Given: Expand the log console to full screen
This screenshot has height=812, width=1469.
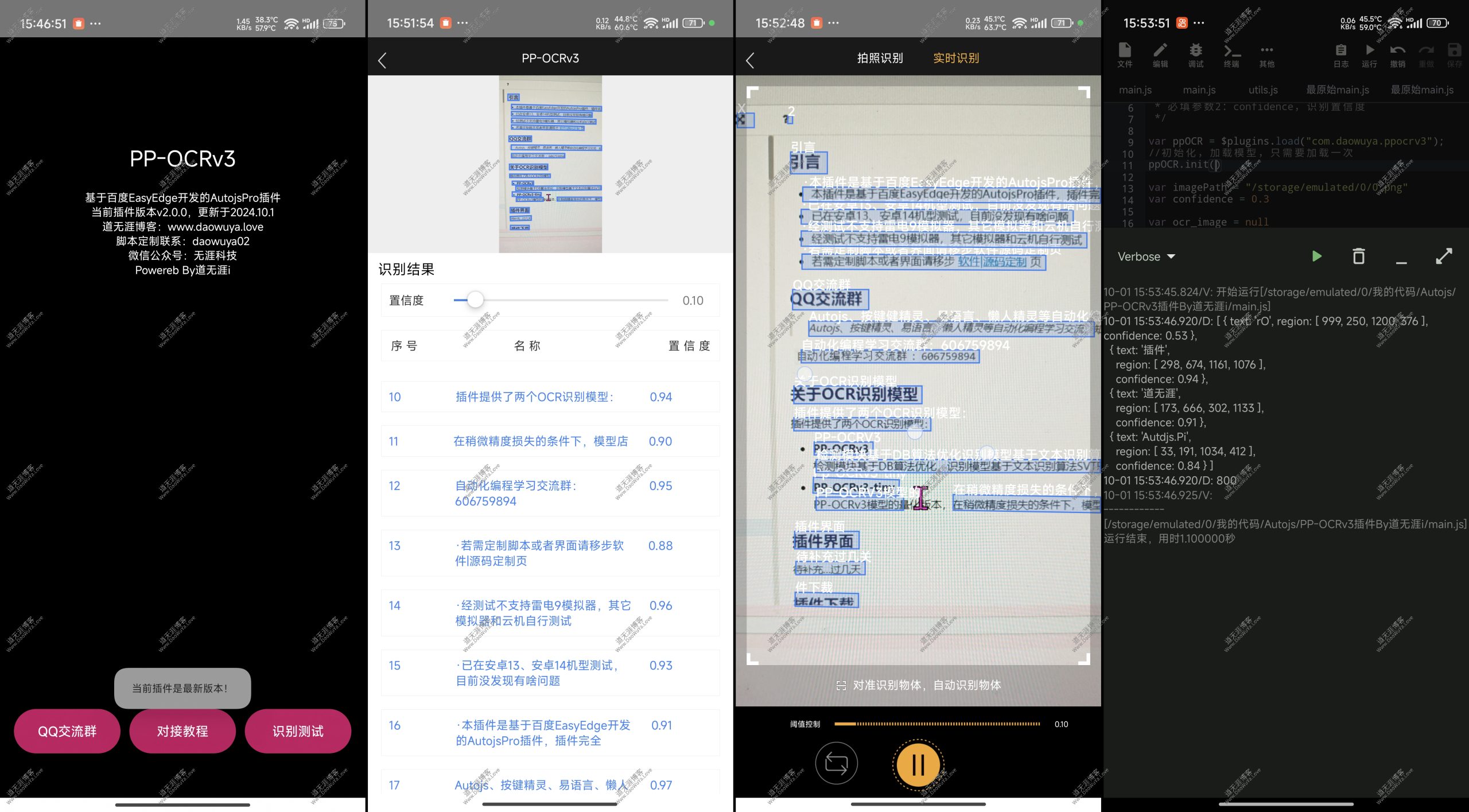Looking at the screenshot, I should (x=1444, y=256).
